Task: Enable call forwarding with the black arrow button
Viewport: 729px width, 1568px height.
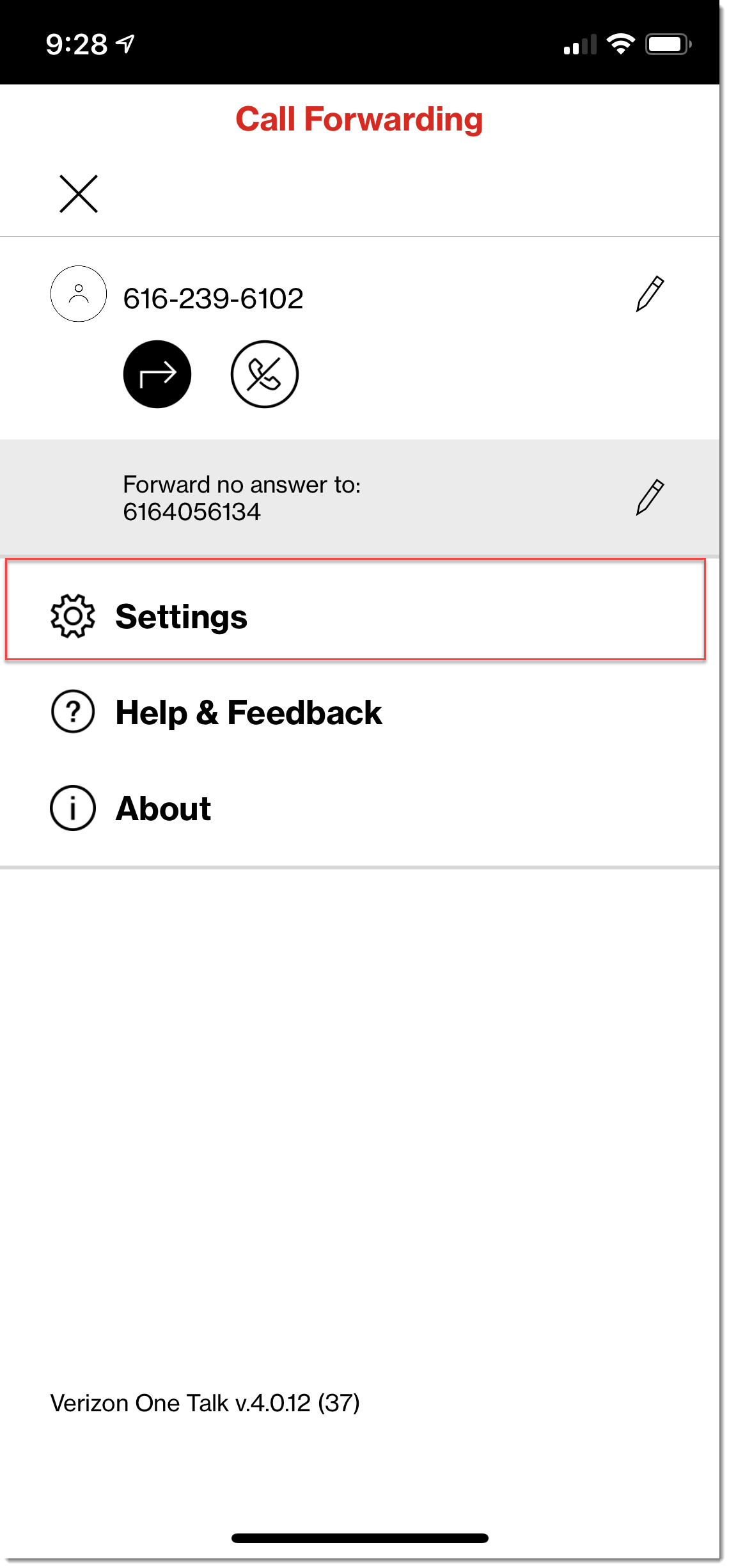Action: tap(157, 375)
